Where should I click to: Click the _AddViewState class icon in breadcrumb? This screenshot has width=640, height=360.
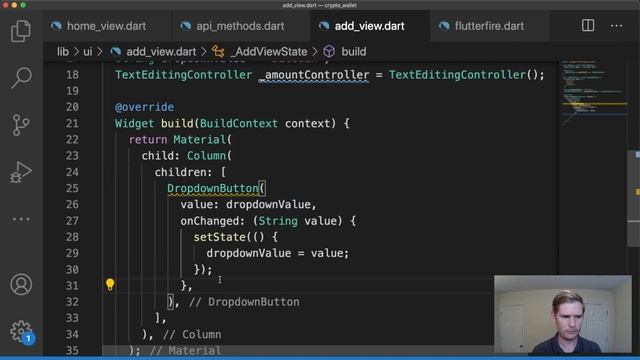(218, 51)
